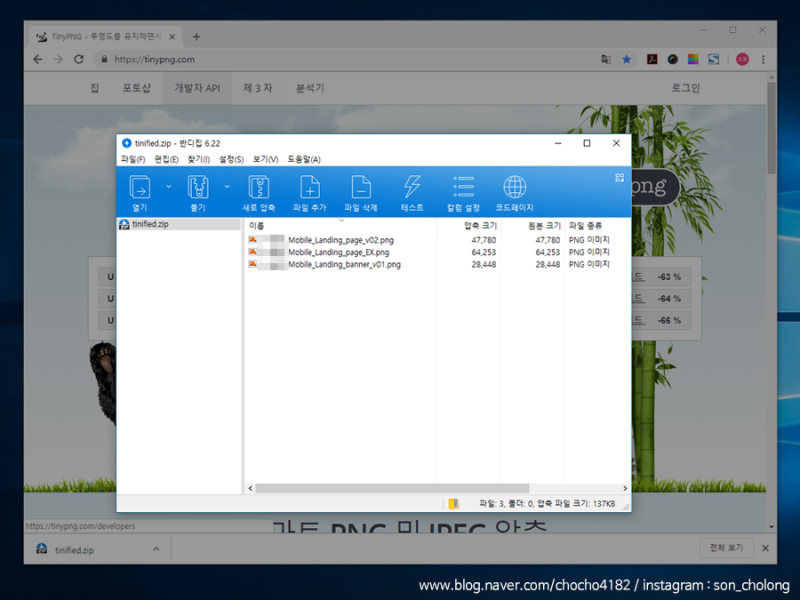Open the File (파일) menu
The image size is (800, 600).
point(133,159)
